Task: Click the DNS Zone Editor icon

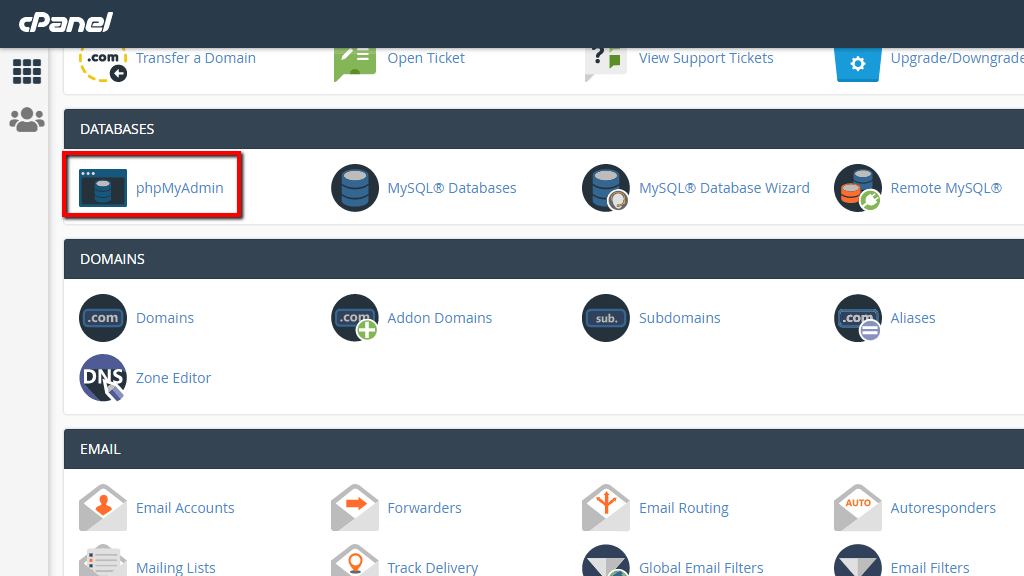Action: (x=103, y=377)
